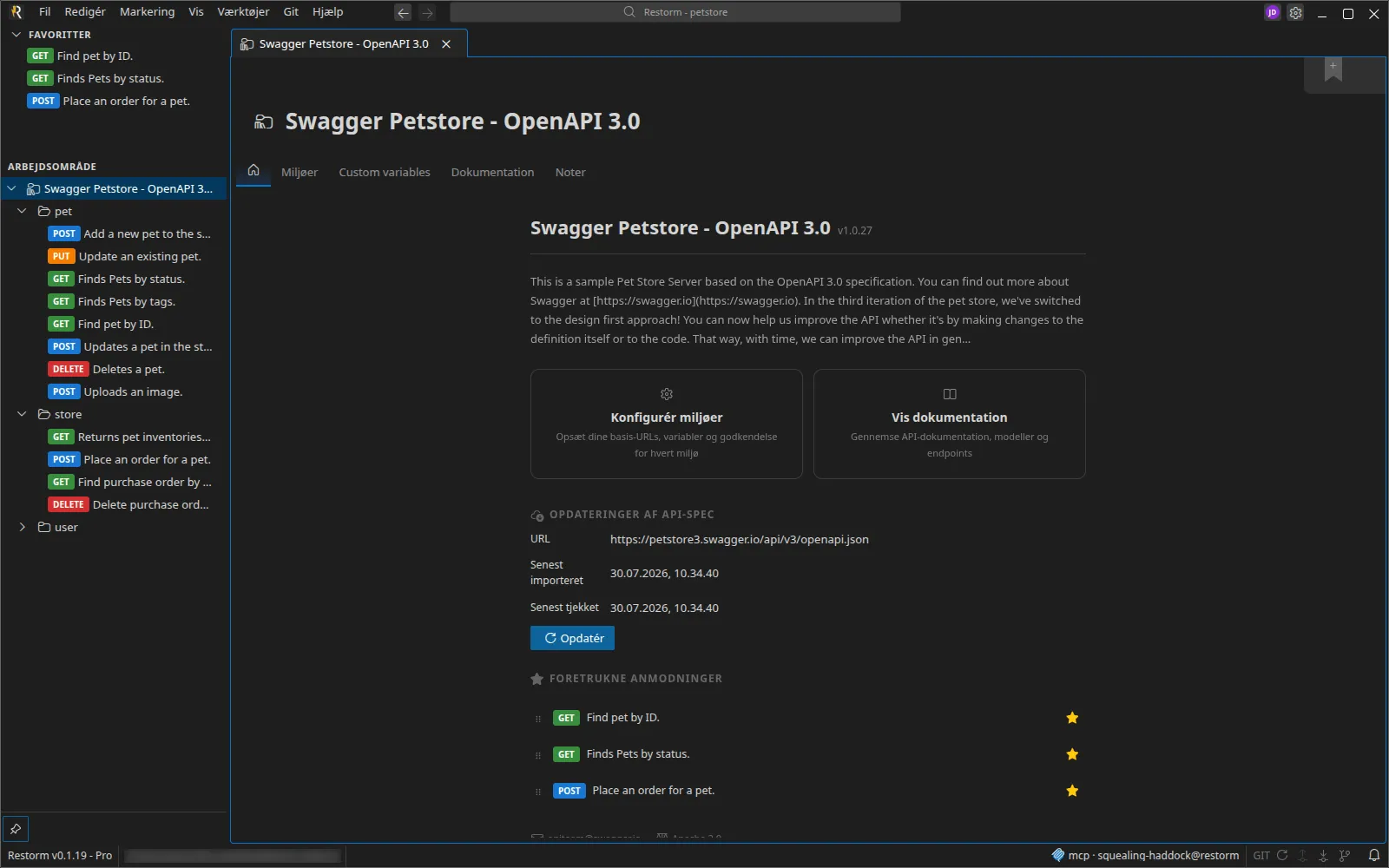Screen dimensions: 1389x868
Task: Open the Konfigurér miljøer card
Action: pos(667,424)
